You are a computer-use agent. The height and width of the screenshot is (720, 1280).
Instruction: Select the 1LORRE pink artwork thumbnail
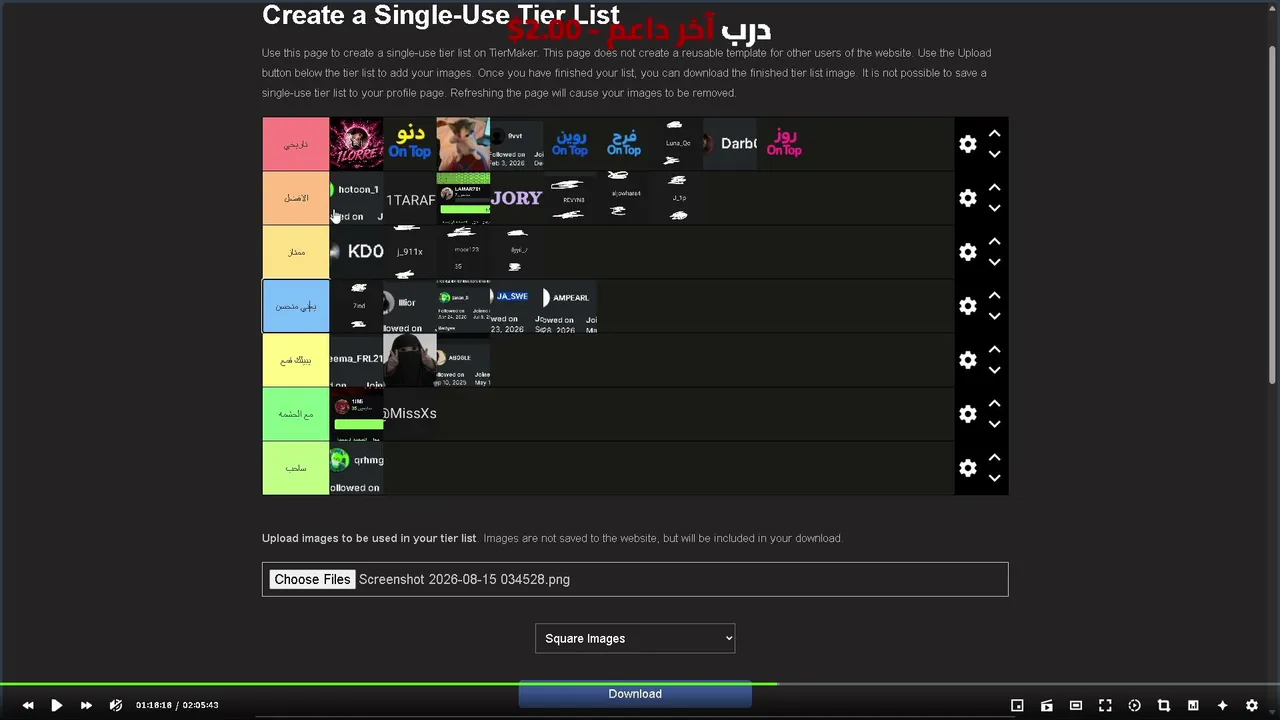[357, 144]
